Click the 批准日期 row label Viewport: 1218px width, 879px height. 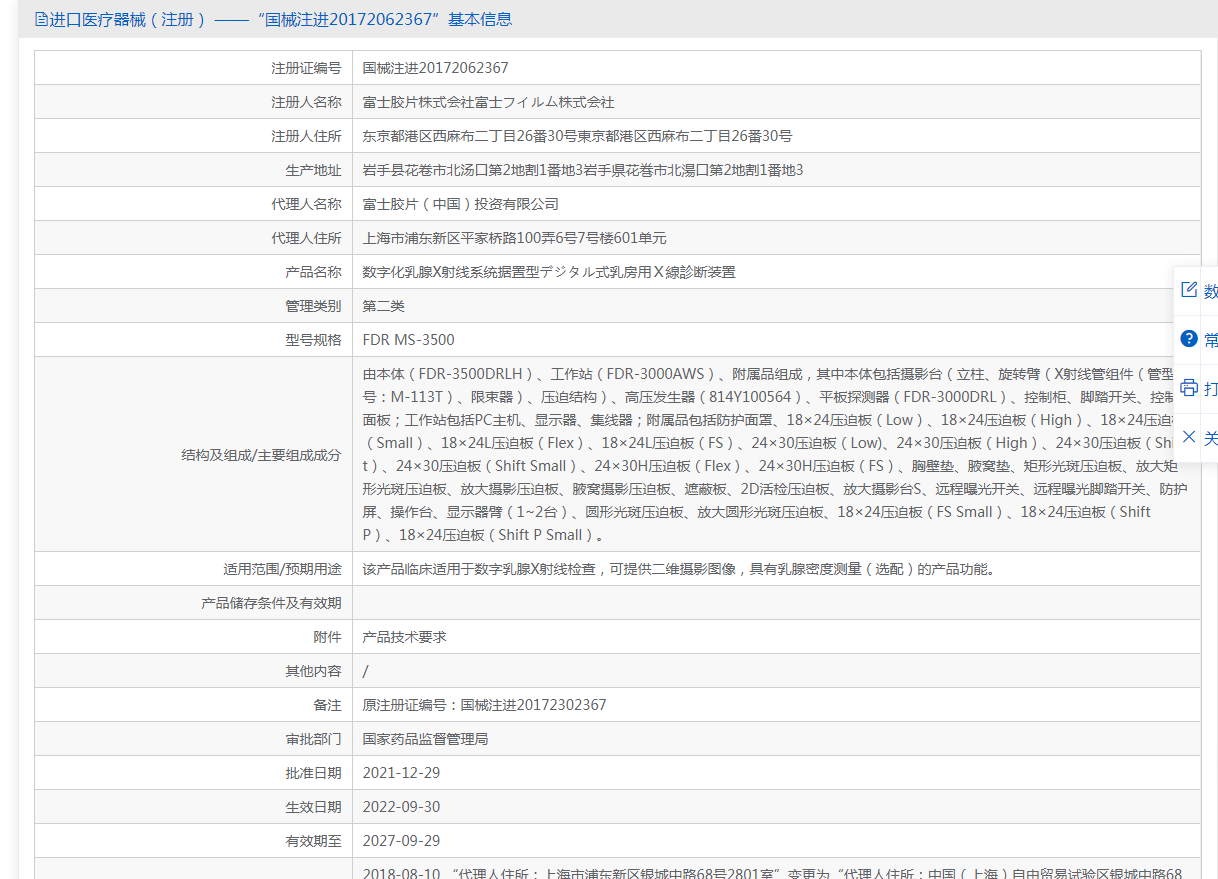pyautogui.click(x=313, y=773)
